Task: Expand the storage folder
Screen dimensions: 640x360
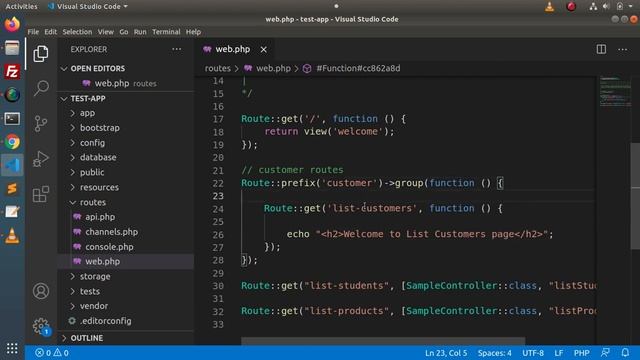Action: [125, 276]
